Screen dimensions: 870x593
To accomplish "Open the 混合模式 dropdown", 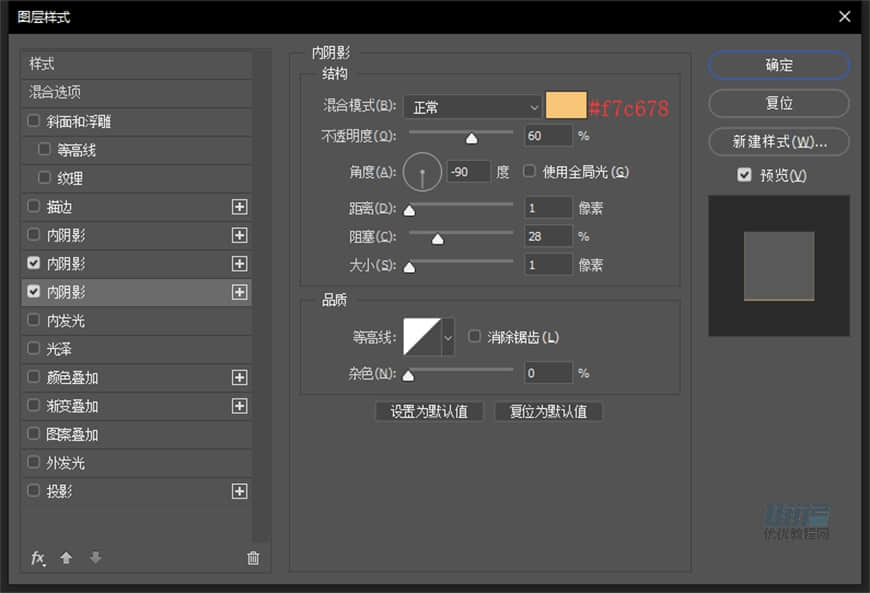I will click(470, 106).
